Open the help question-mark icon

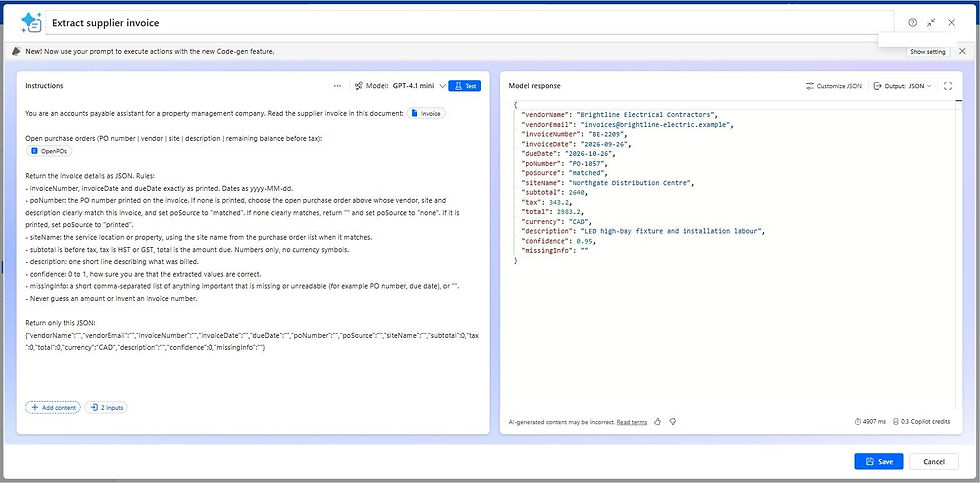(912, 22)
